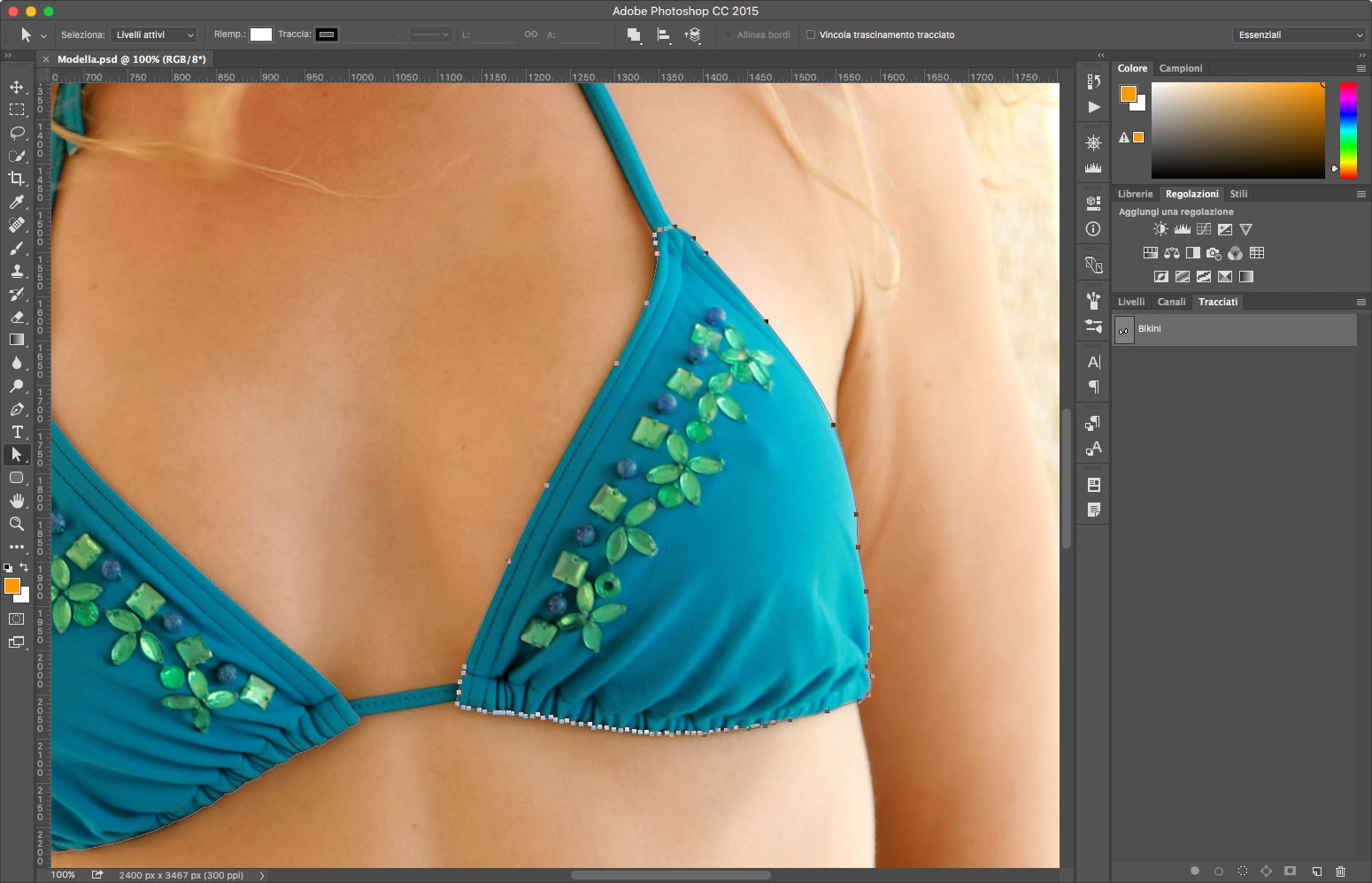Viewport: 1372px width, 883px height.
Task: Click foreground color in Color panel
Action: coord(1128,94)
